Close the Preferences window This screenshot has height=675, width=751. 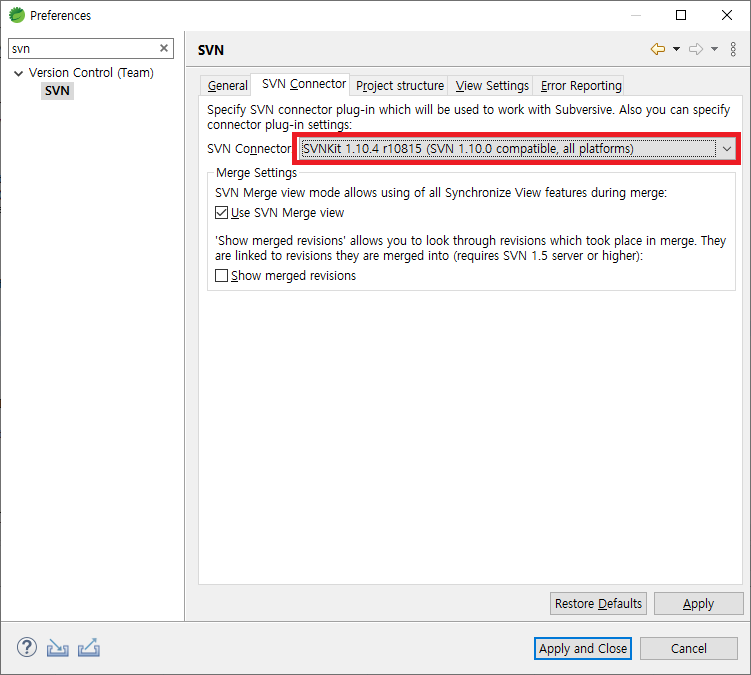pos(727,15)
